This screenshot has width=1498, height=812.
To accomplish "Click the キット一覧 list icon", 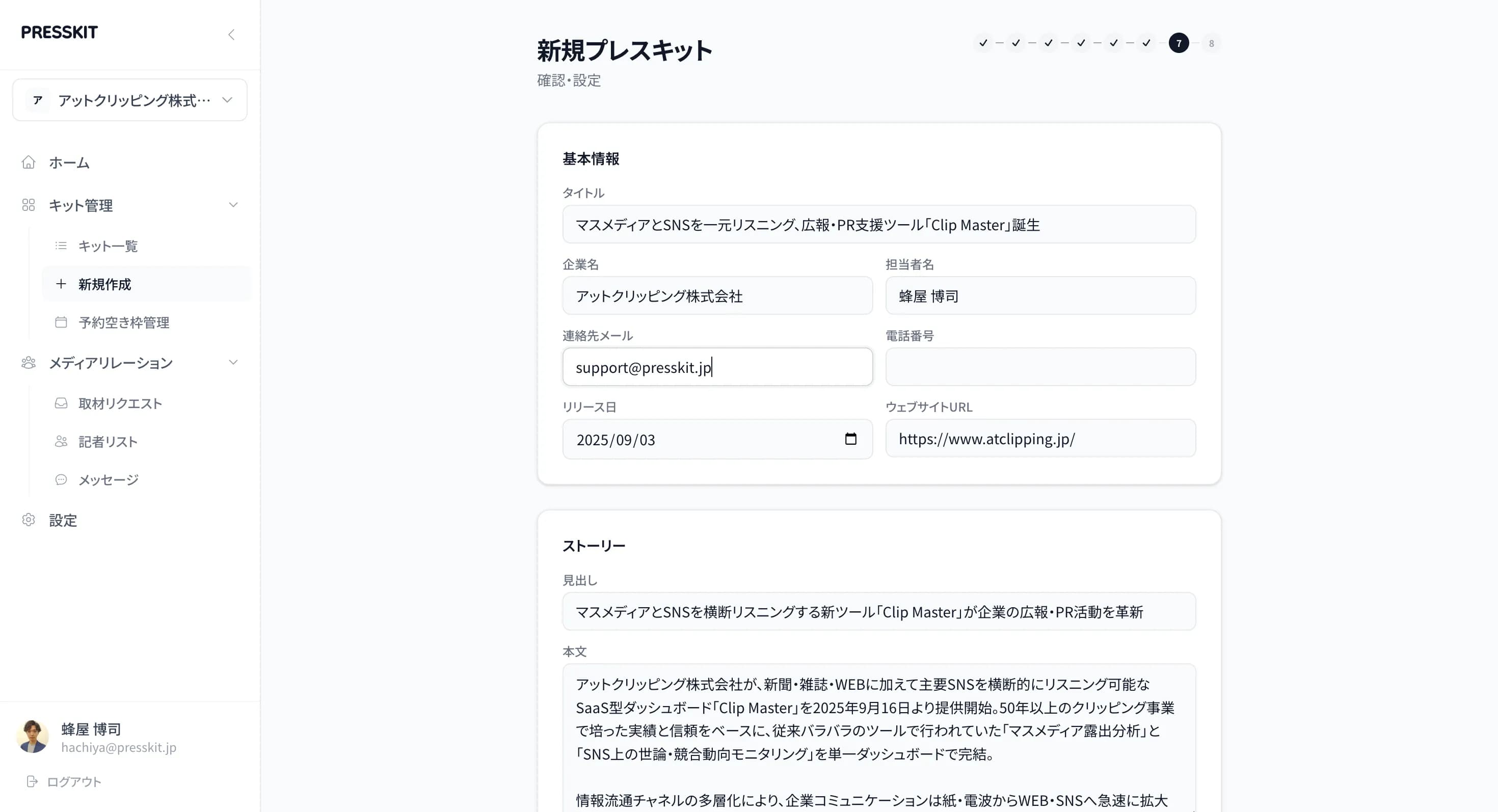I will [x=61, y=246].
